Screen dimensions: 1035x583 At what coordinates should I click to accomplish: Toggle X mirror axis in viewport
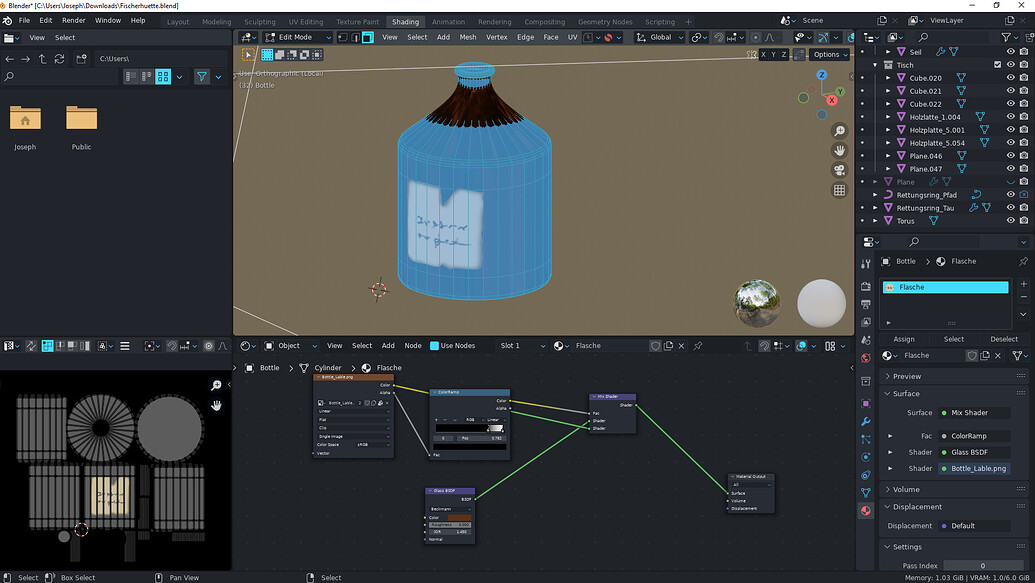coord(763,55)
